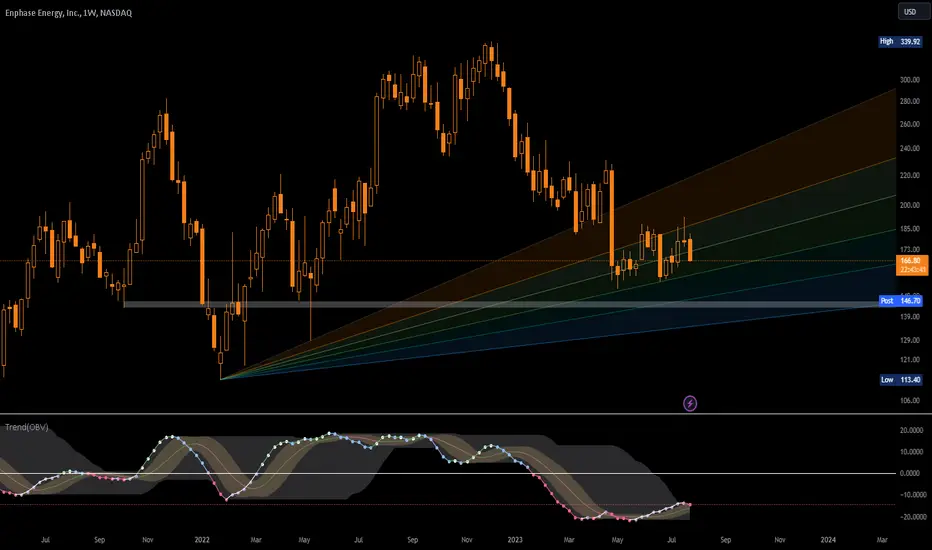Click the 121.00 price axis value
932x550 pixels.
[910, 360]
